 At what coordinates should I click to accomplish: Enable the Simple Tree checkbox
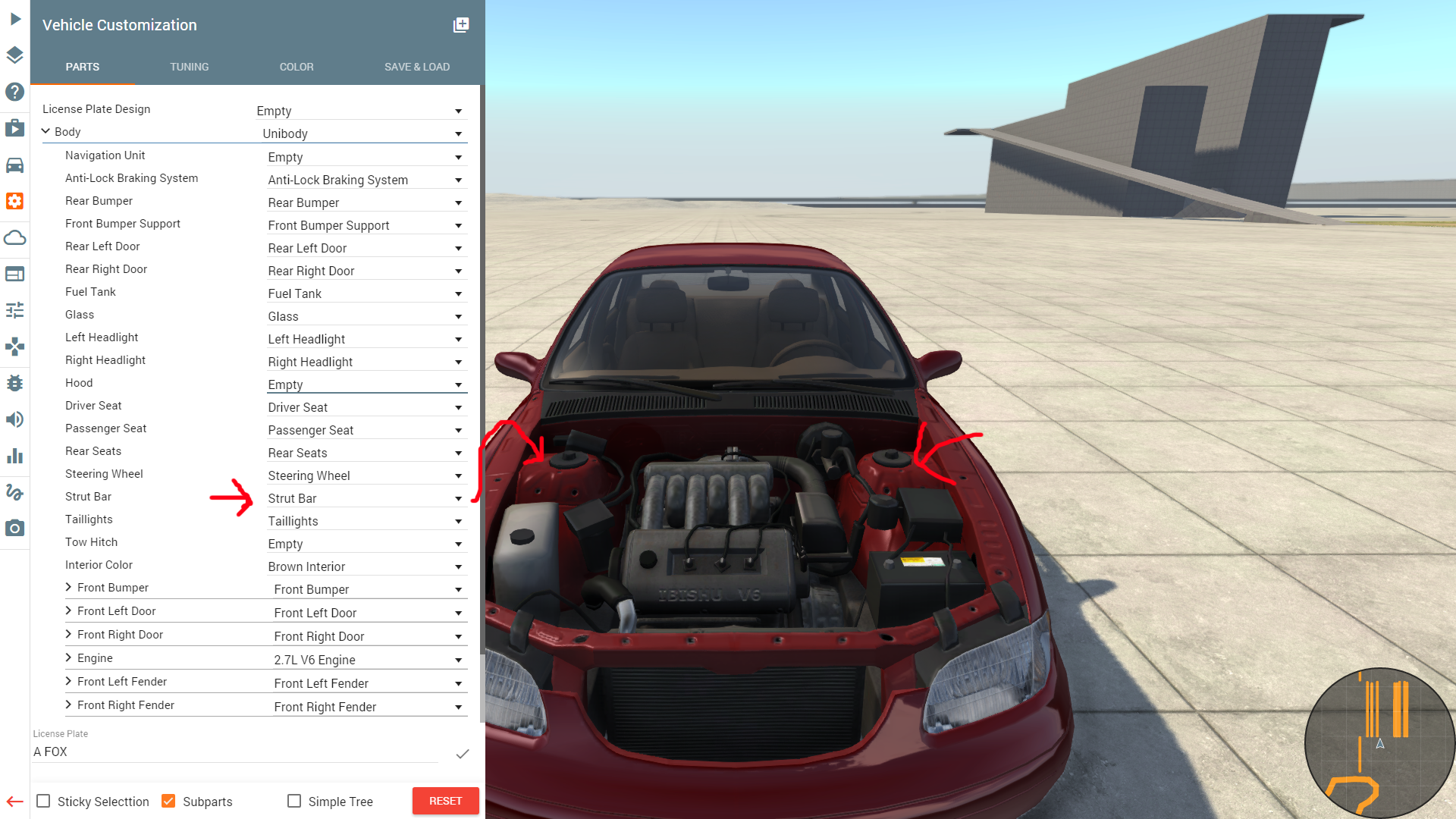tap(294, 801)
